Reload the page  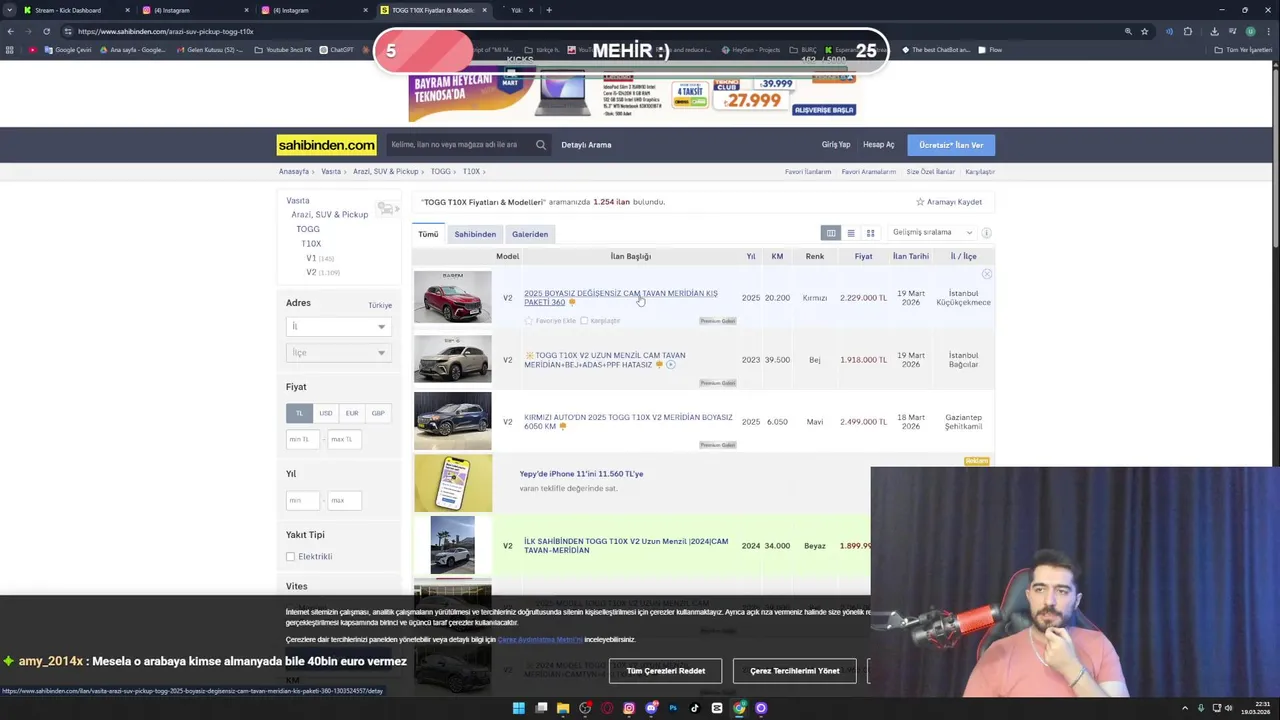point(46,31)
